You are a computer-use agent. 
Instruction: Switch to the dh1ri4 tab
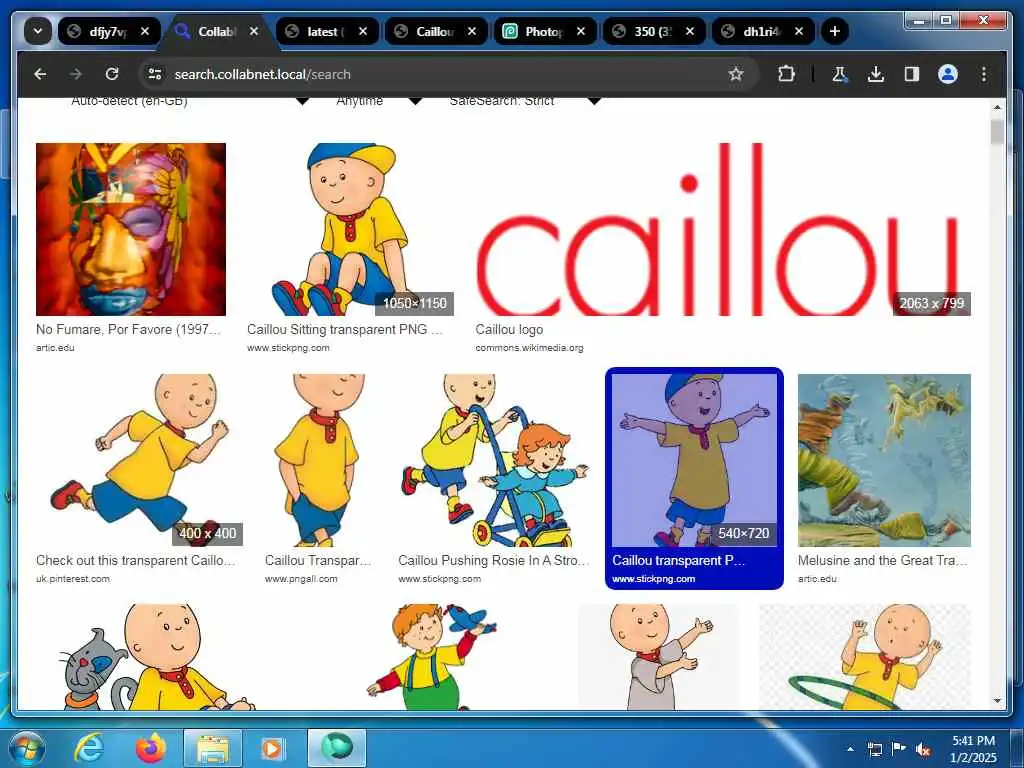point(763,31)
